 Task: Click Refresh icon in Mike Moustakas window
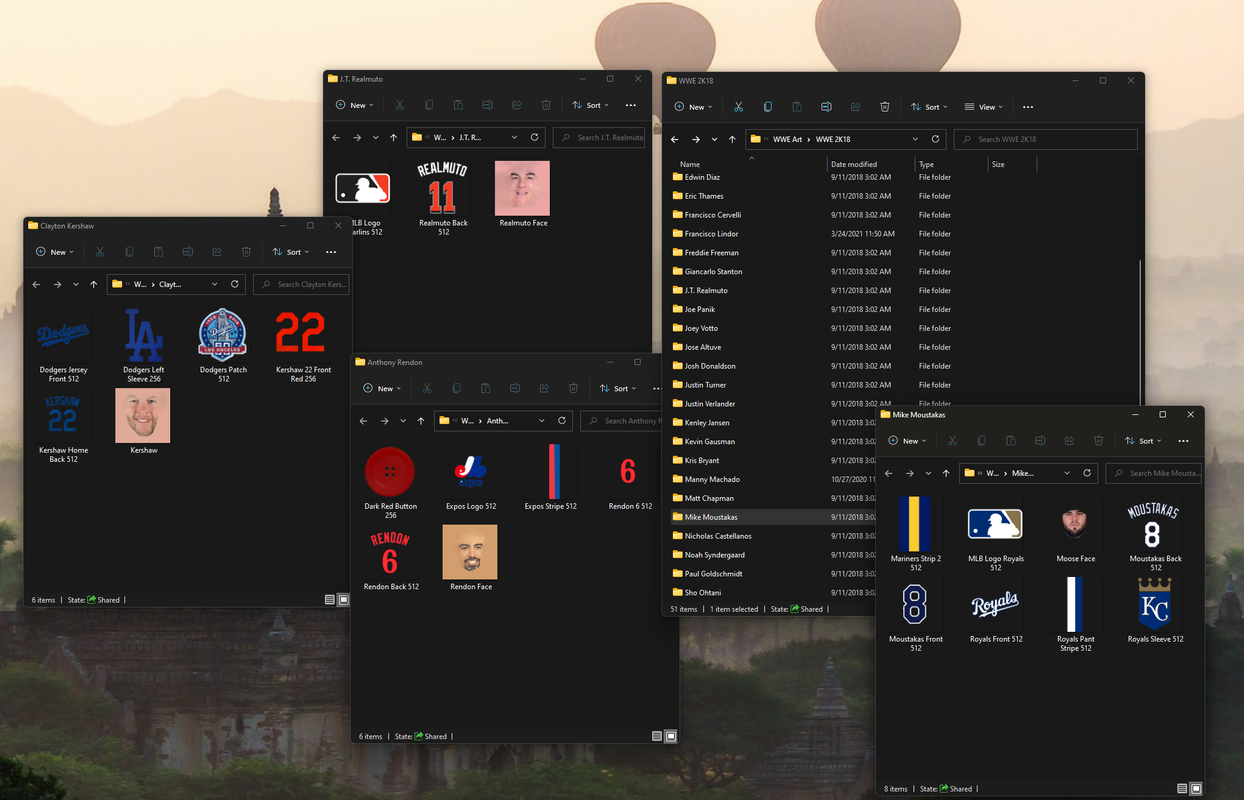tap(1087, 473)
